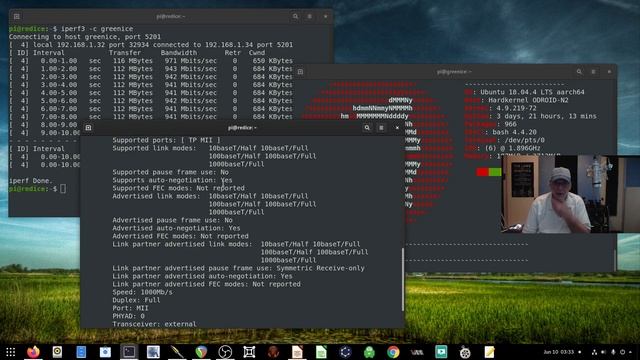This screenshot has height=360, width=640.
Task: Click 'Supports auto-negotiation: Yes' text
Action: [172, 180]
